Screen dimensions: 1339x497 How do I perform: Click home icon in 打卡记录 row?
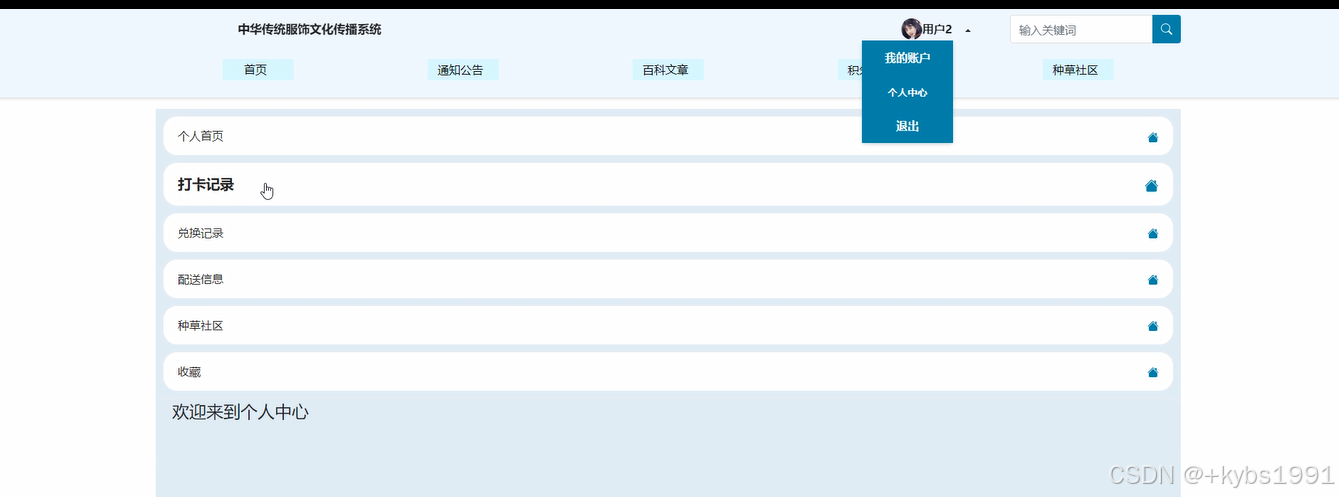click(1151, 186)
